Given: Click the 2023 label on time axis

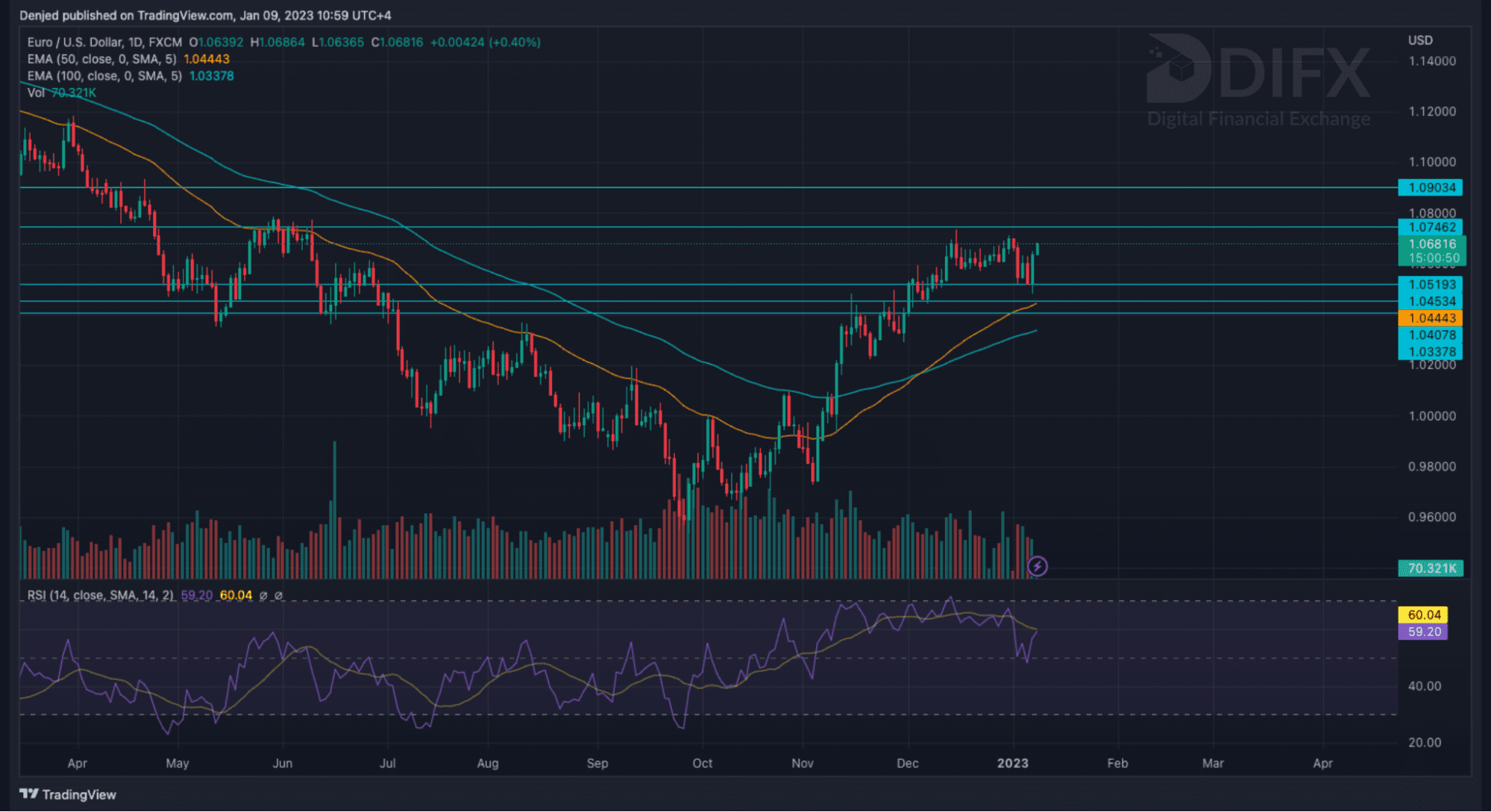Looking at the screenshot, I should point(1012,764).
